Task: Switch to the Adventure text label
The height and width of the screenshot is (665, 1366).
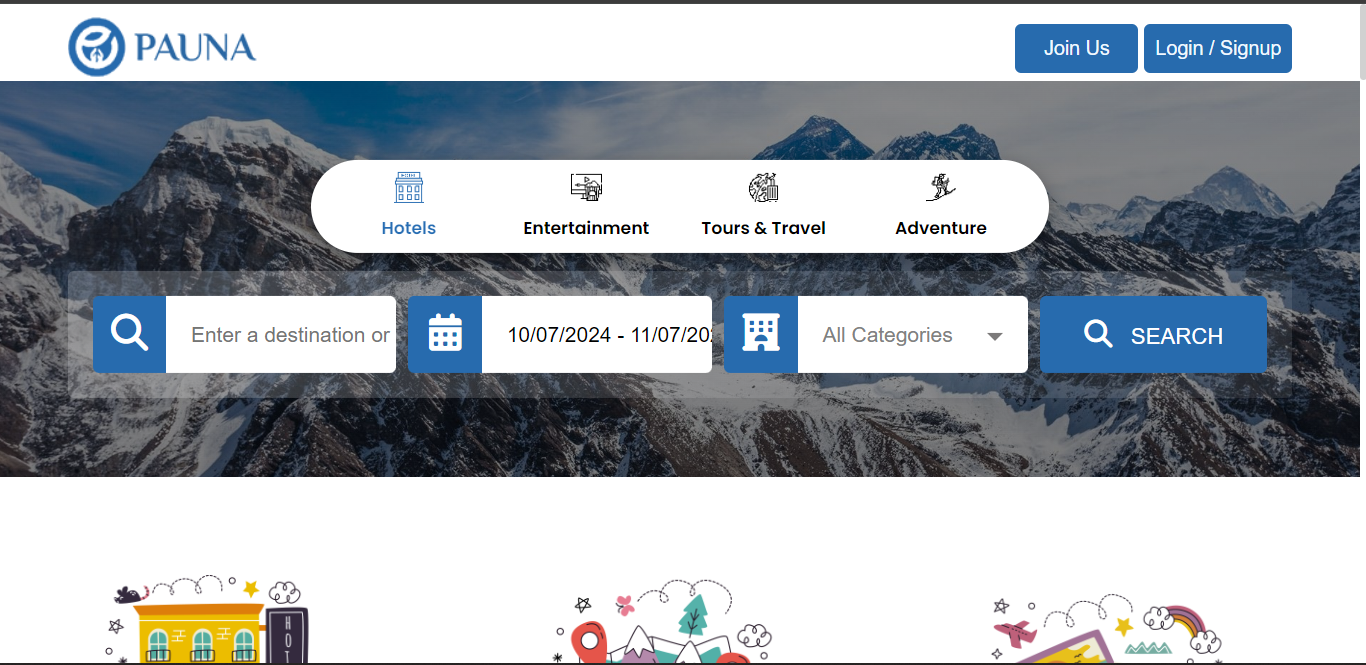Action: pos(940,228)
